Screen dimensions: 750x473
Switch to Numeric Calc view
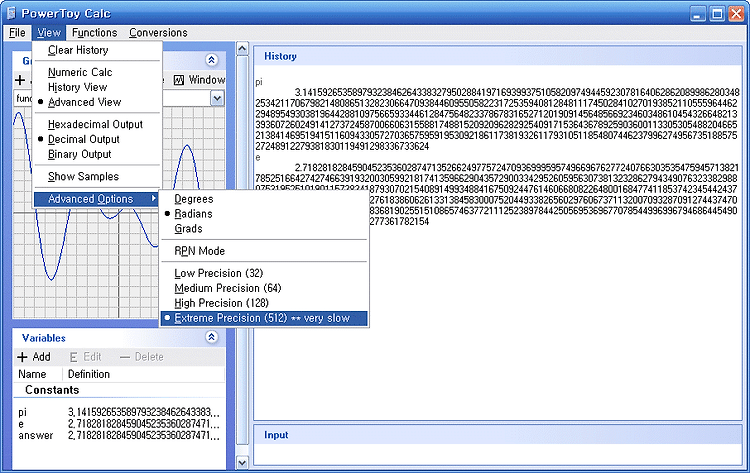coord(98,72)
